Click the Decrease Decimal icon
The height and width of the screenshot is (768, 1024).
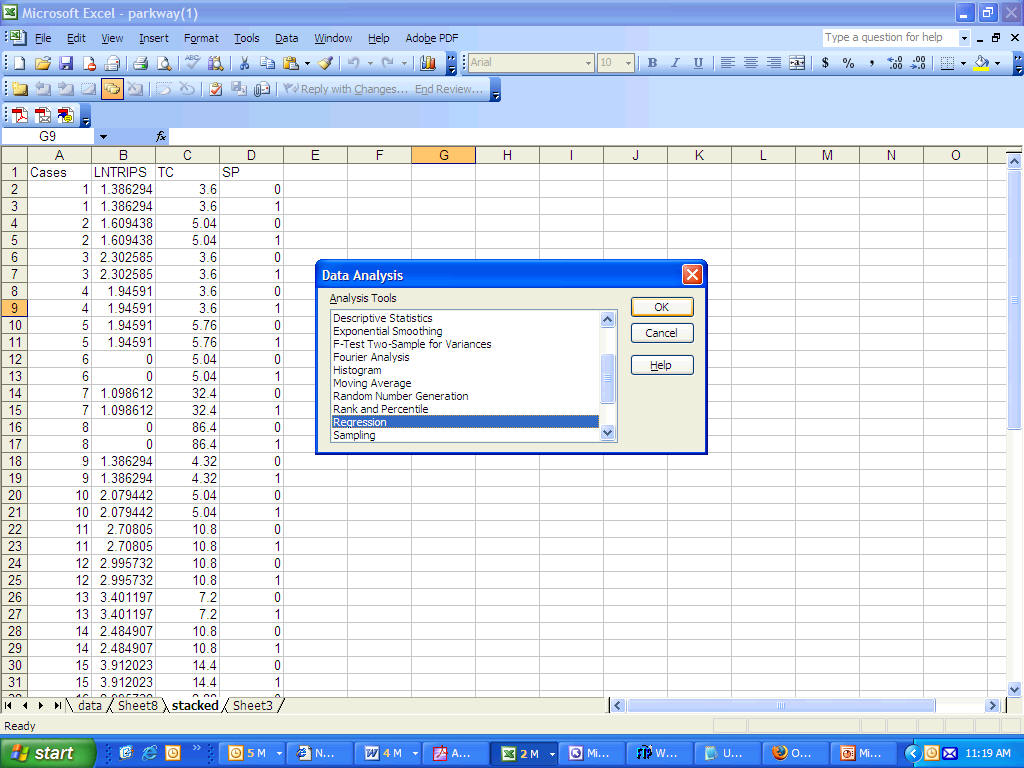click(x=918, y=63)
